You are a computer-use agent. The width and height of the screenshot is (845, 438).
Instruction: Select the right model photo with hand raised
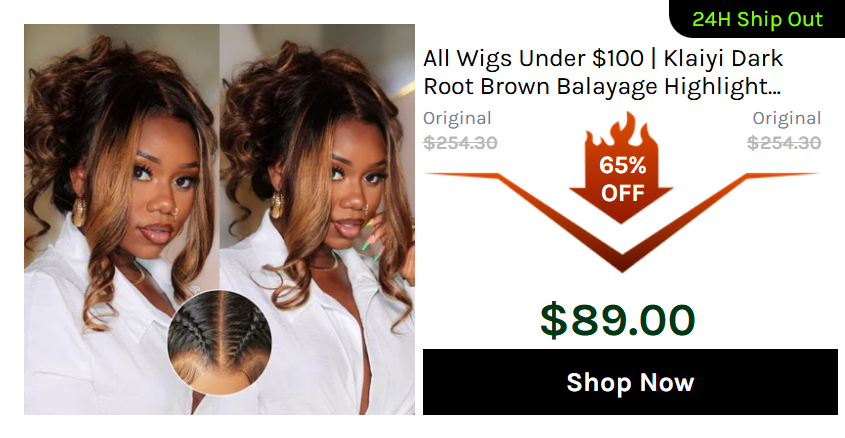tap(317, 219)
